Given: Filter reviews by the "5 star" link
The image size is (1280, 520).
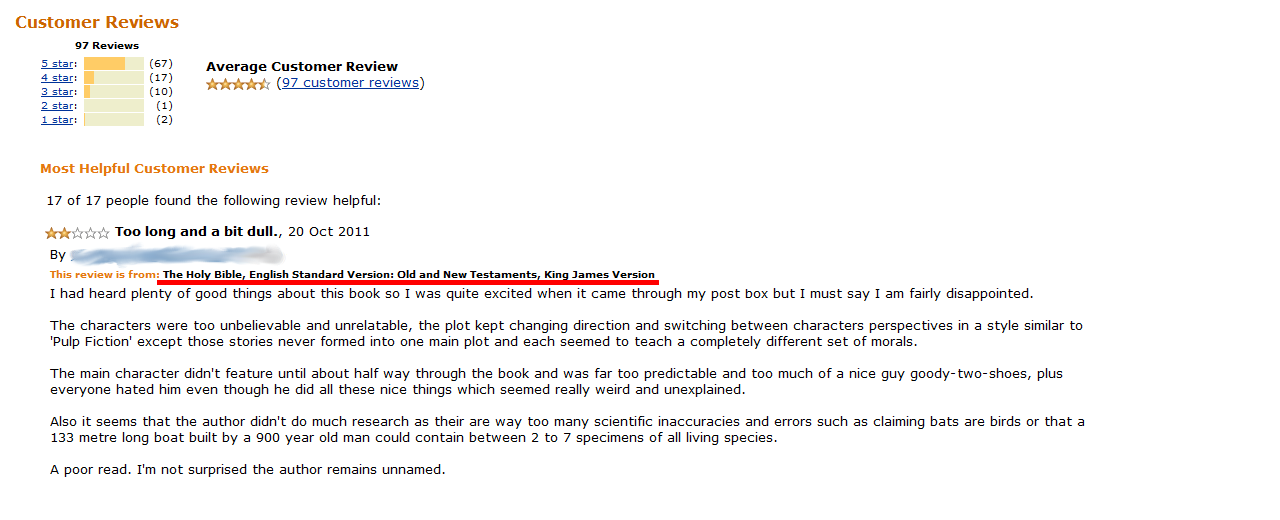Looking at the screenshot, I should (x=57, y=64).
